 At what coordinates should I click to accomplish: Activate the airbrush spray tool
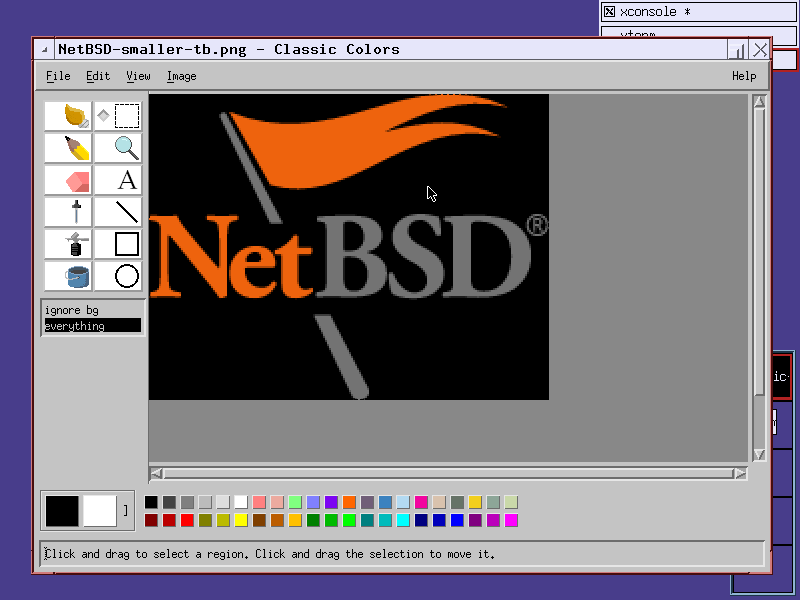point(68,244)
